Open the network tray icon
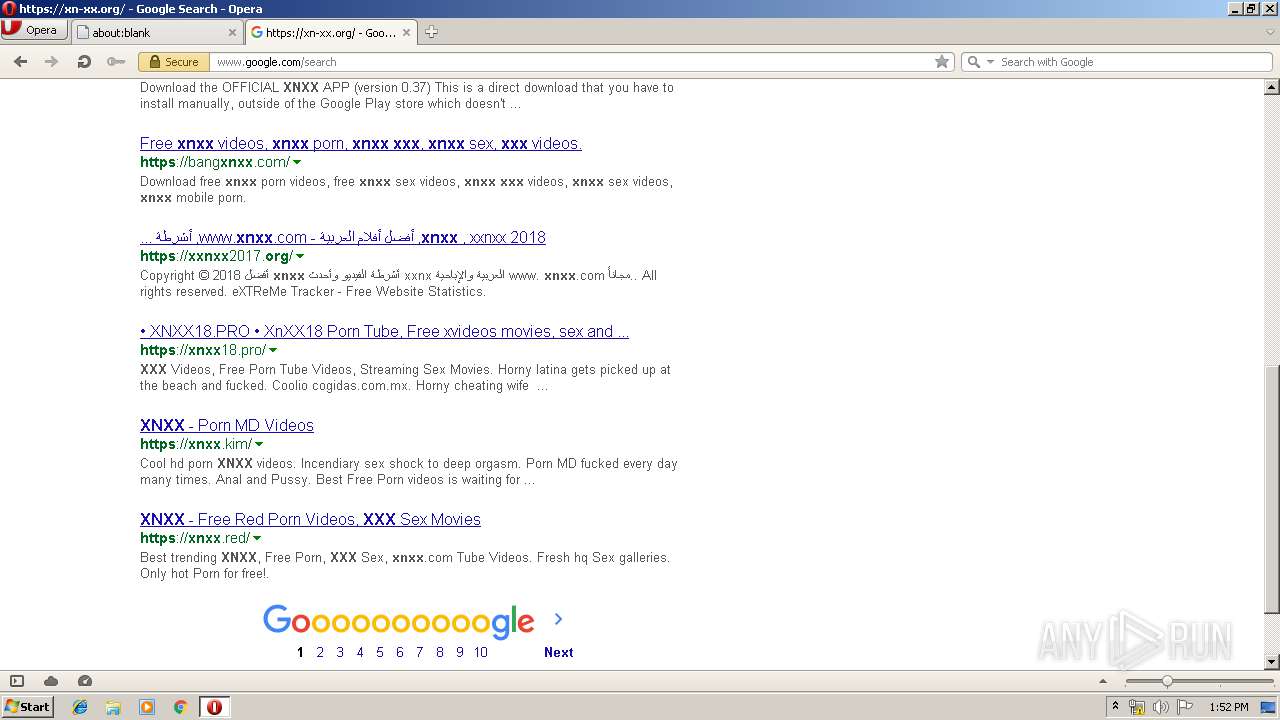This screenshot has height=720, width=1280. (1137, 707)
